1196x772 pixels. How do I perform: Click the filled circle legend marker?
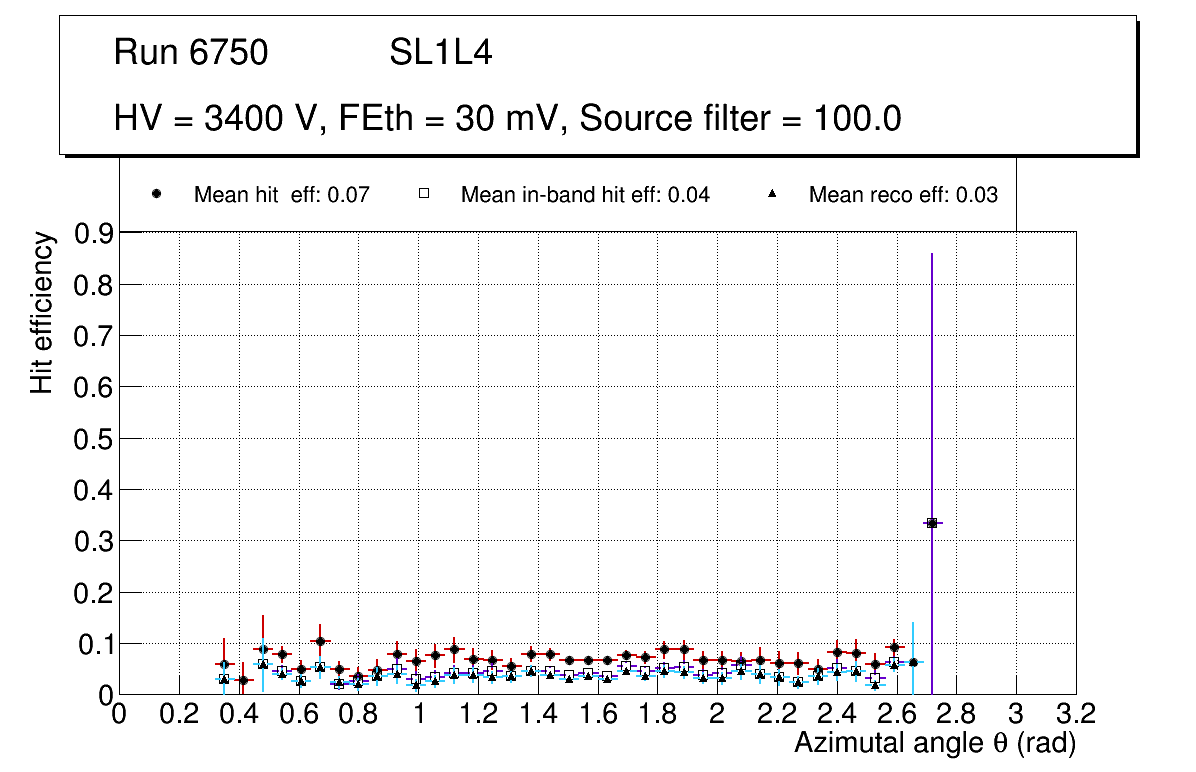(x=156, y=194)
